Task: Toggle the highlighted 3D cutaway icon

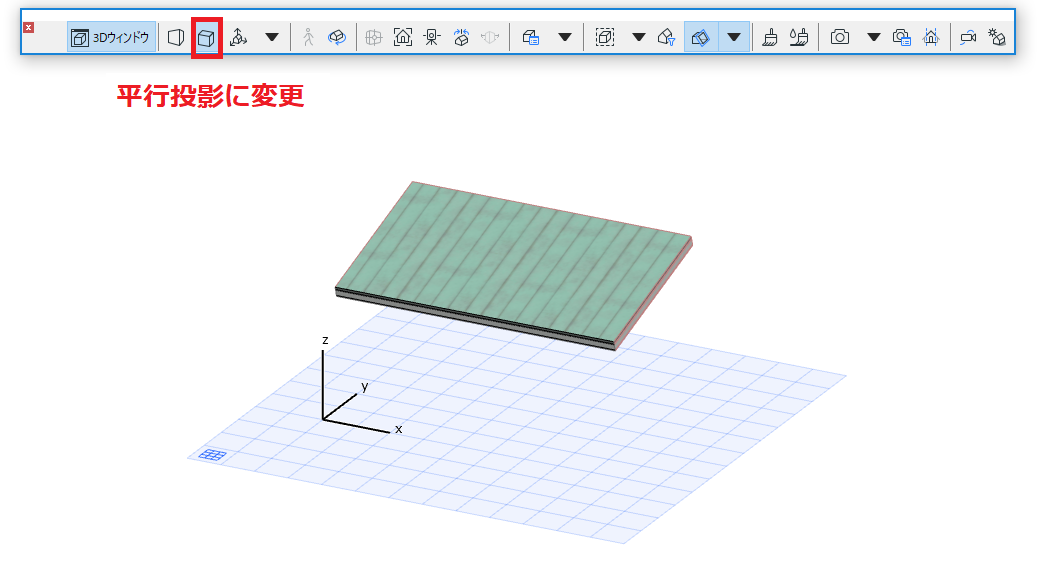Action: pyautogui.click(x=700, y=37)
